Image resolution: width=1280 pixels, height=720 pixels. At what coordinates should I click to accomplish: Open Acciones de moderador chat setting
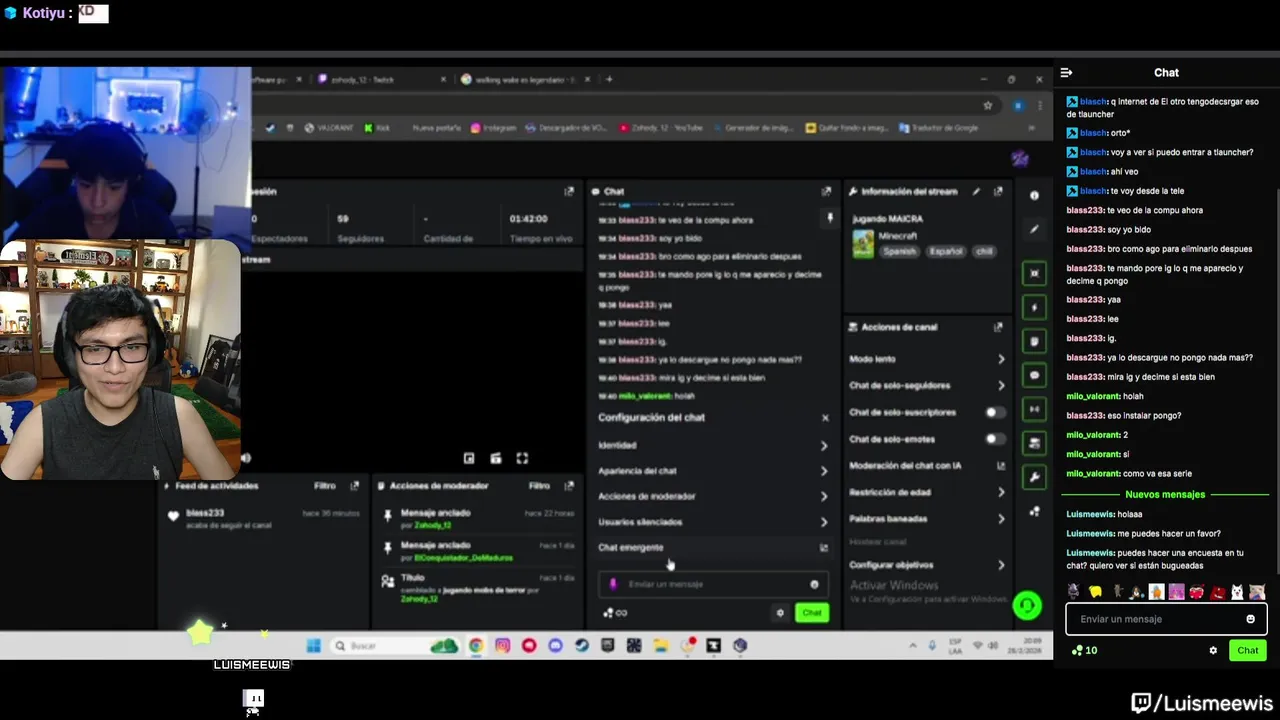(x=713, y=496)
